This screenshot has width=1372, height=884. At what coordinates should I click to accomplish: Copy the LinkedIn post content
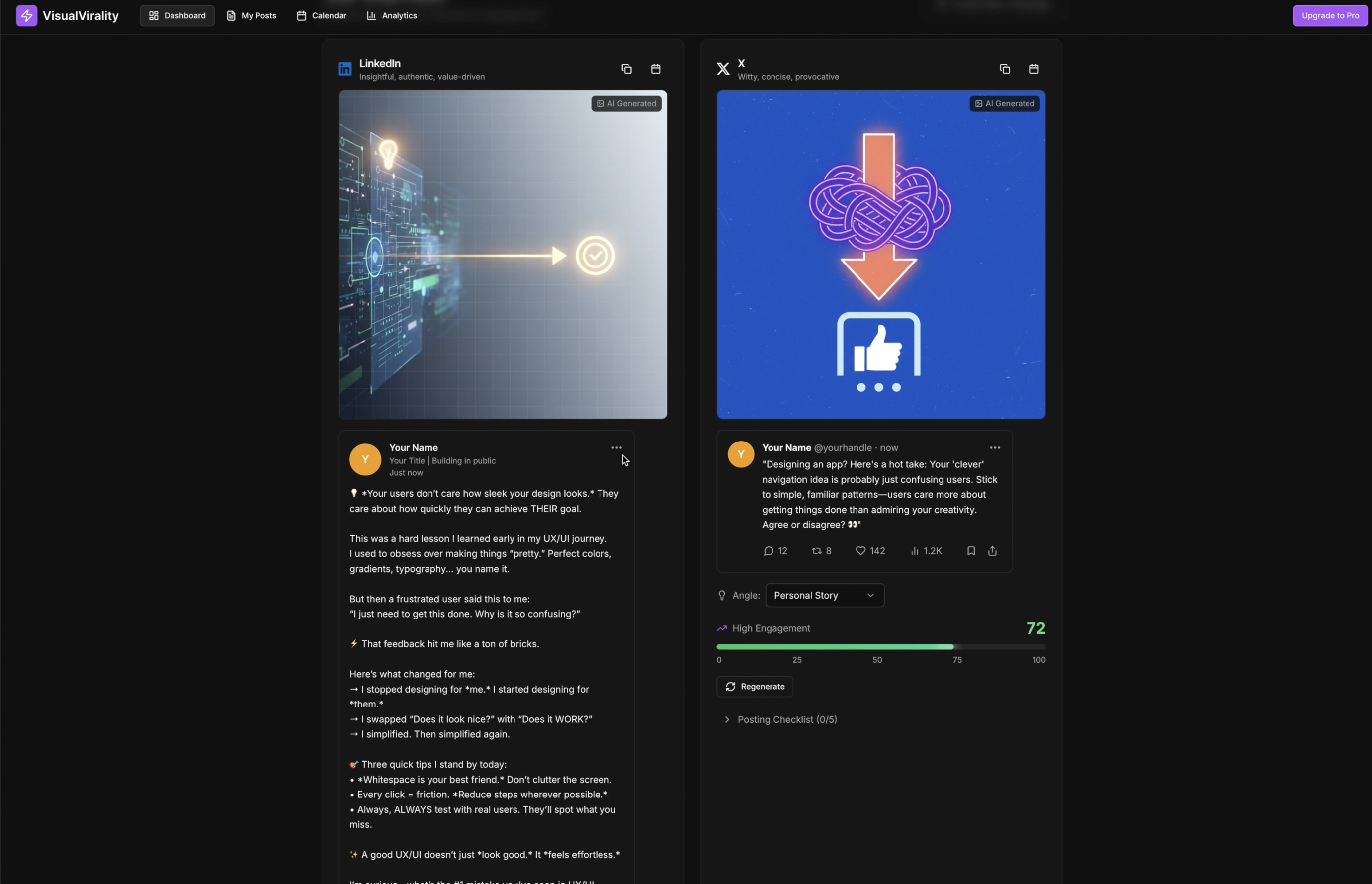click(x=626, y=69)
